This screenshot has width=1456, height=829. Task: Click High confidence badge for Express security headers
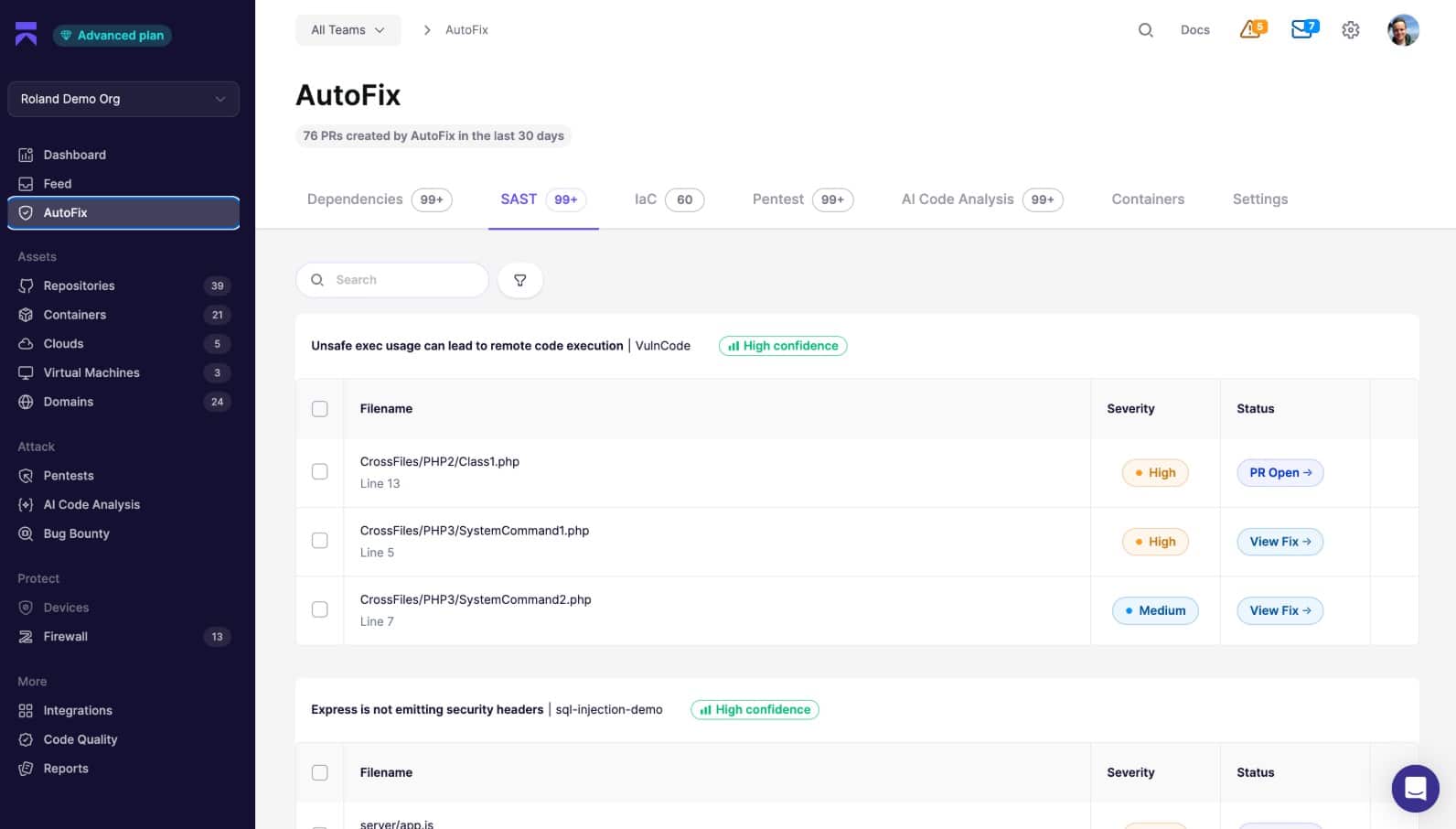pyautogui.click(x=755, y=710)
